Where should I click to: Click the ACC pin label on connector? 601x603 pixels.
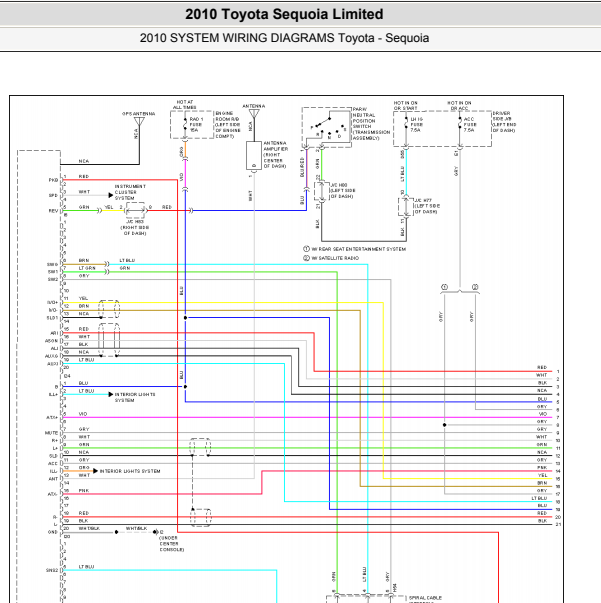53,463
